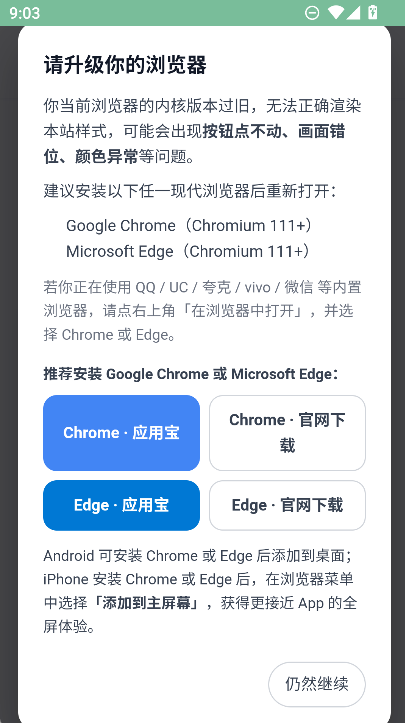Screen dimensions: 405x723
Task: Click the 请升级你的浏览器 heading
Action: coord(125,65)
